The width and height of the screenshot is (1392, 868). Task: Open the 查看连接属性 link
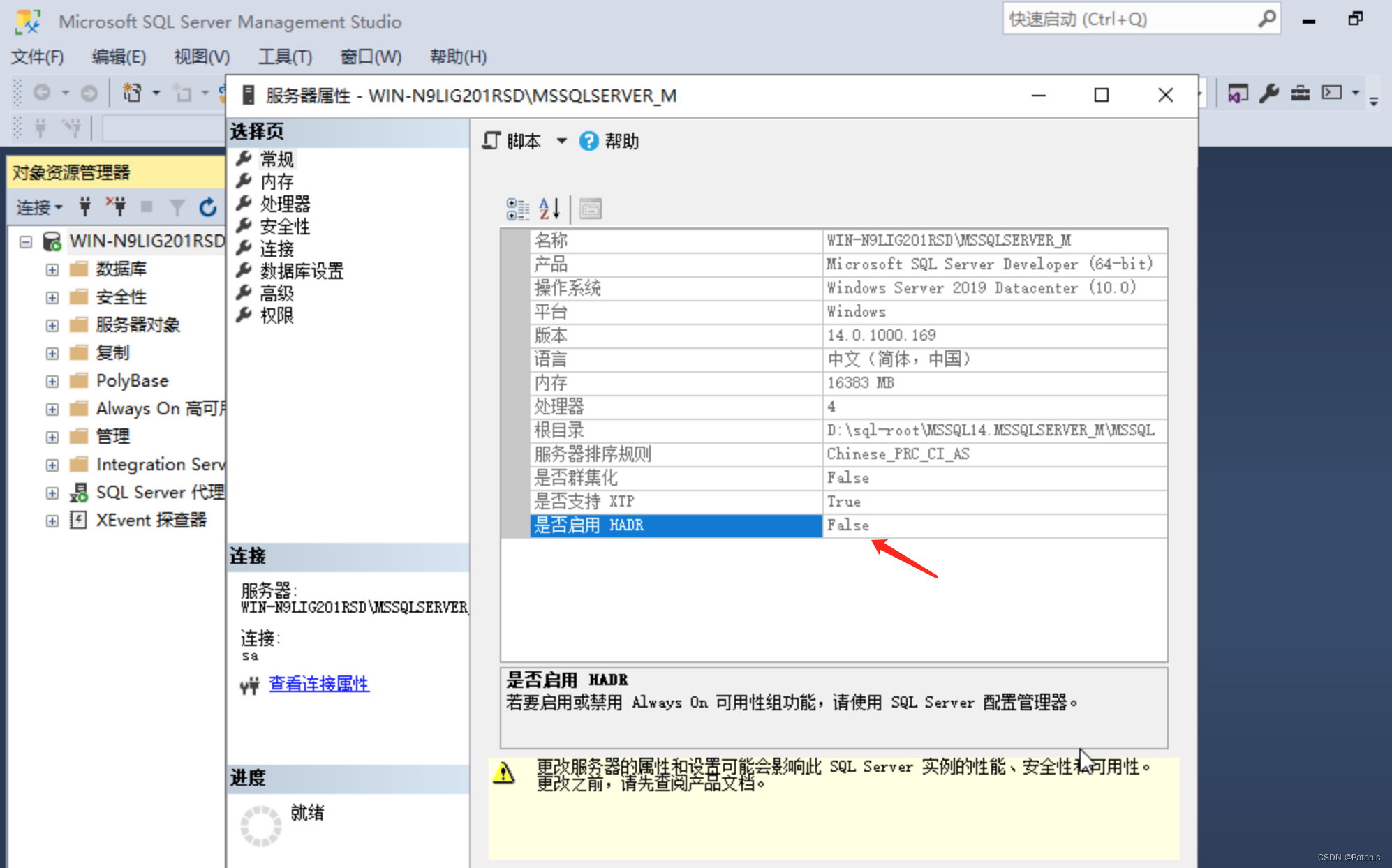coord(319,684)
